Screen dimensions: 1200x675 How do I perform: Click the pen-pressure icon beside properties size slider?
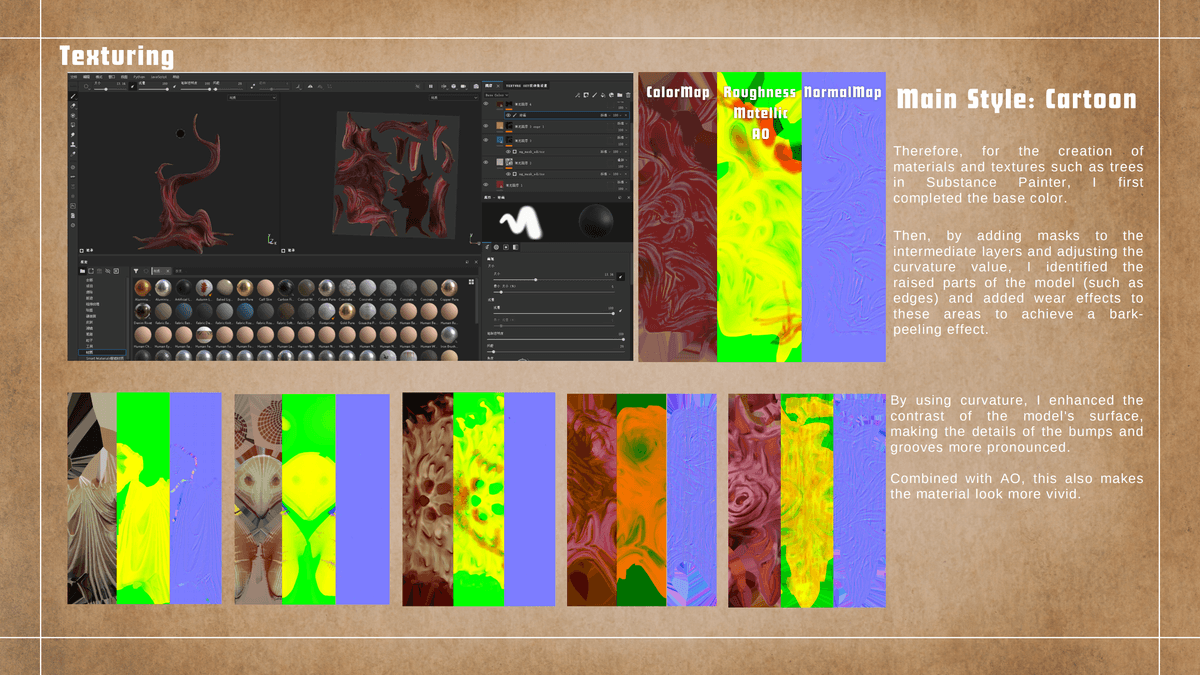pos(620,277)
